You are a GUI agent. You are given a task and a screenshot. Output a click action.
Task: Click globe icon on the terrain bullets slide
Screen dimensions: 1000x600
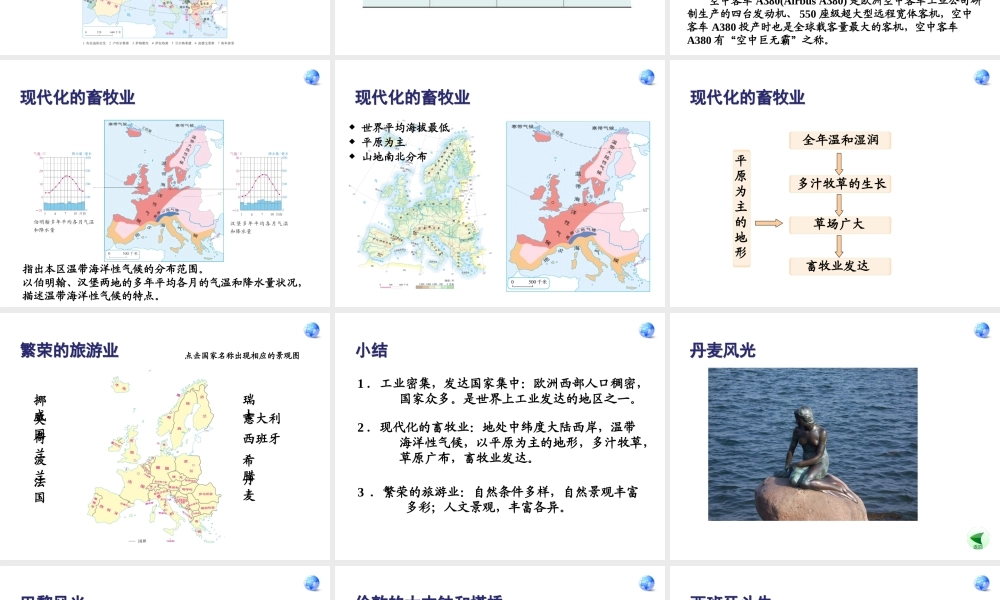point(647,77)
